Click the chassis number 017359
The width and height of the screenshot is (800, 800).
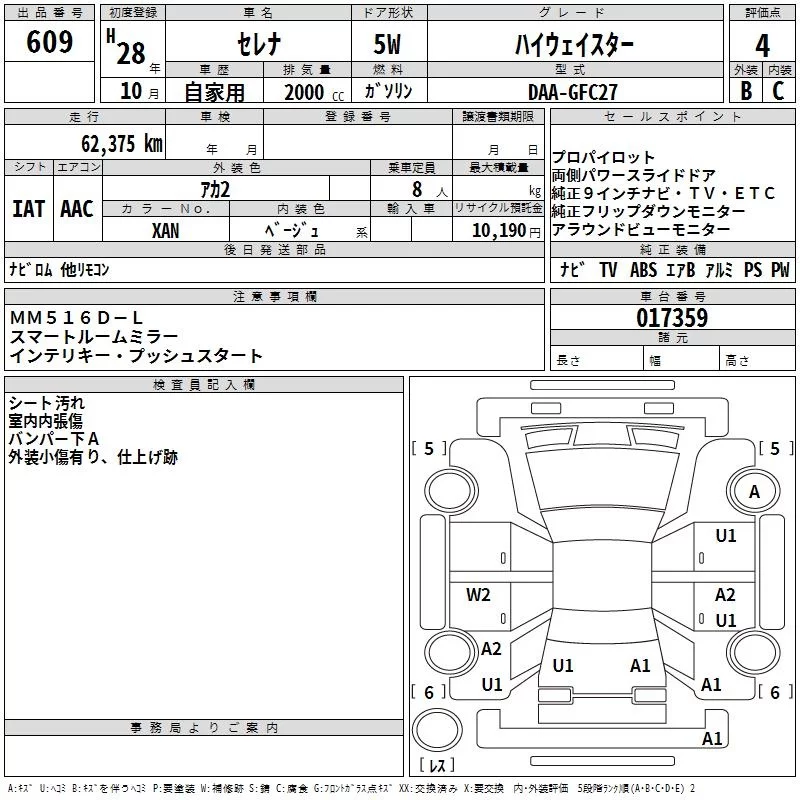[672, 318]
